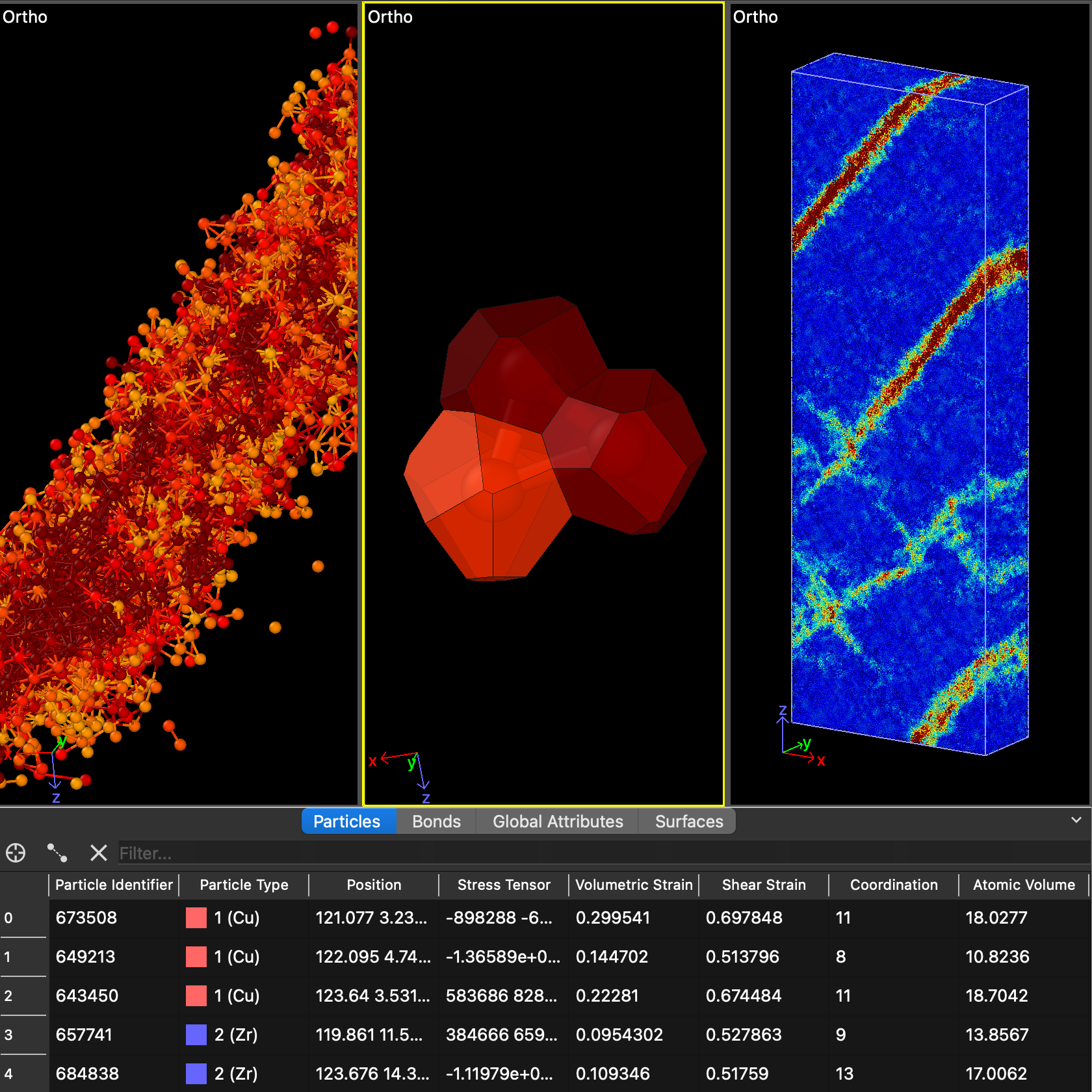This screenshot has width=1092, height=1092.
Task: Open the left viewport's Ortho caption menu
Action: 25,17
